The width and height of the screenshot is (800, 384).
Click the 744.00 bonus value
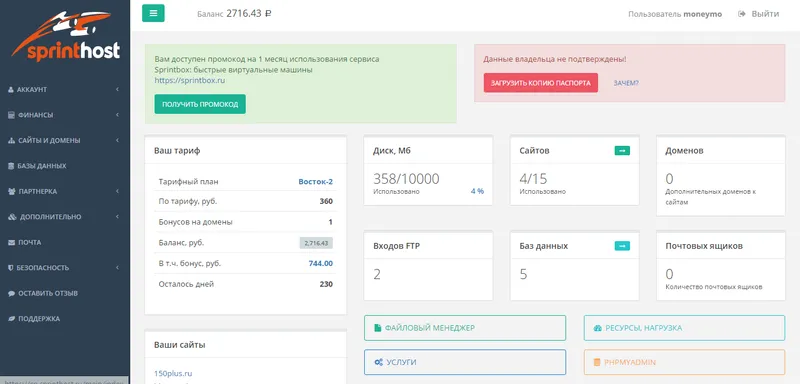tap(320, 264)
